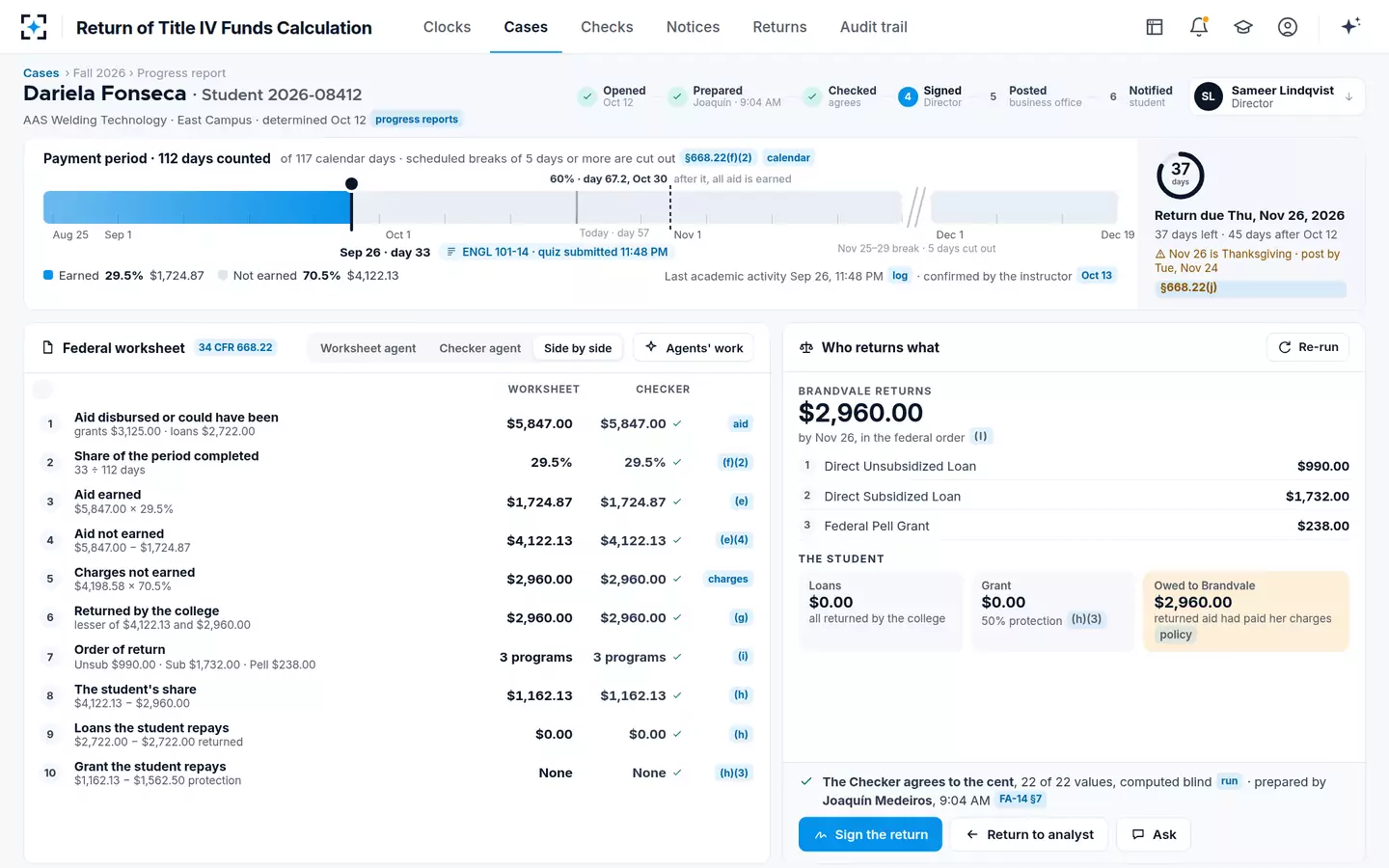
Task: Open the notifications bell
Action: click(1199, 27)
